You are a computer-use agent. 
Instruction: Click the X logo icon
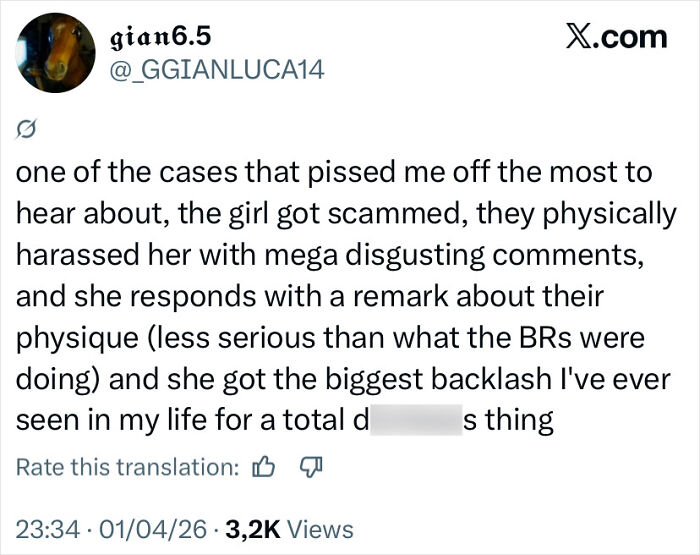pos(578,37)
